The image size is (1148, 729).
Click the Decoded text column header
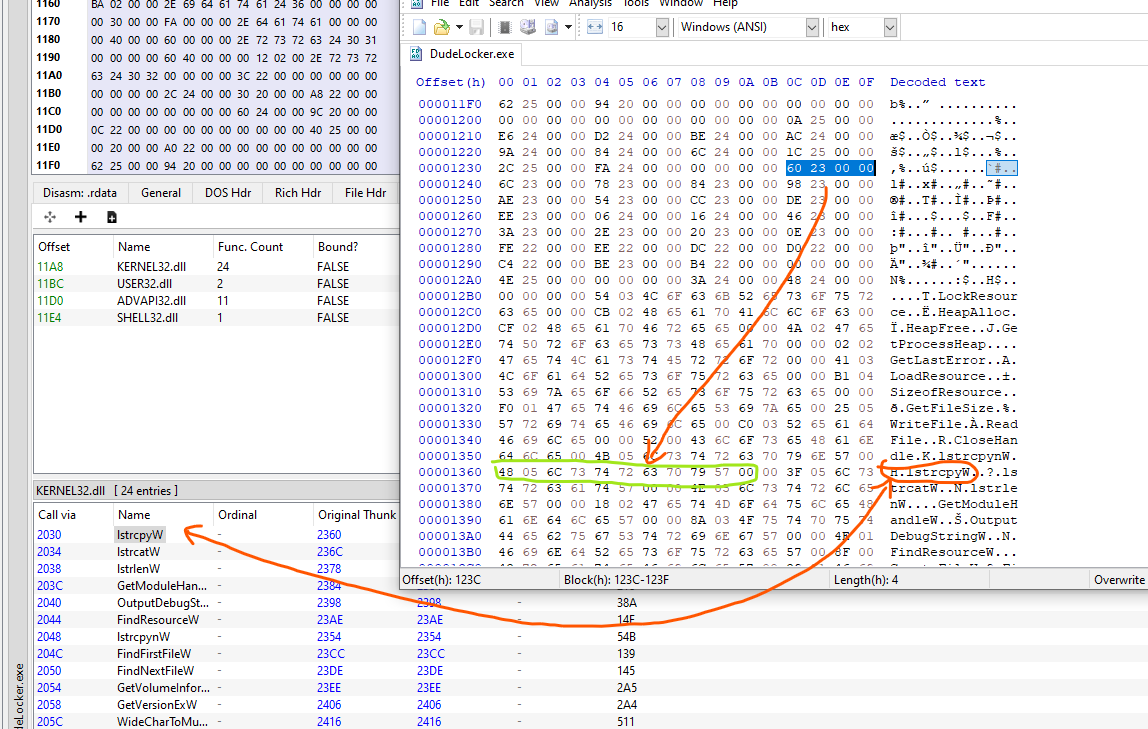[x=937, y=82]
